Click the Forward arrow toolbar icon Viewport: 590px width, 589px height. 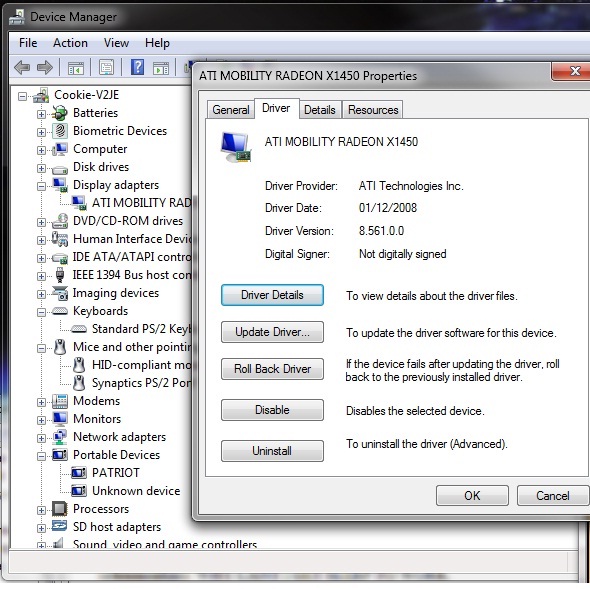click(45, 68)
